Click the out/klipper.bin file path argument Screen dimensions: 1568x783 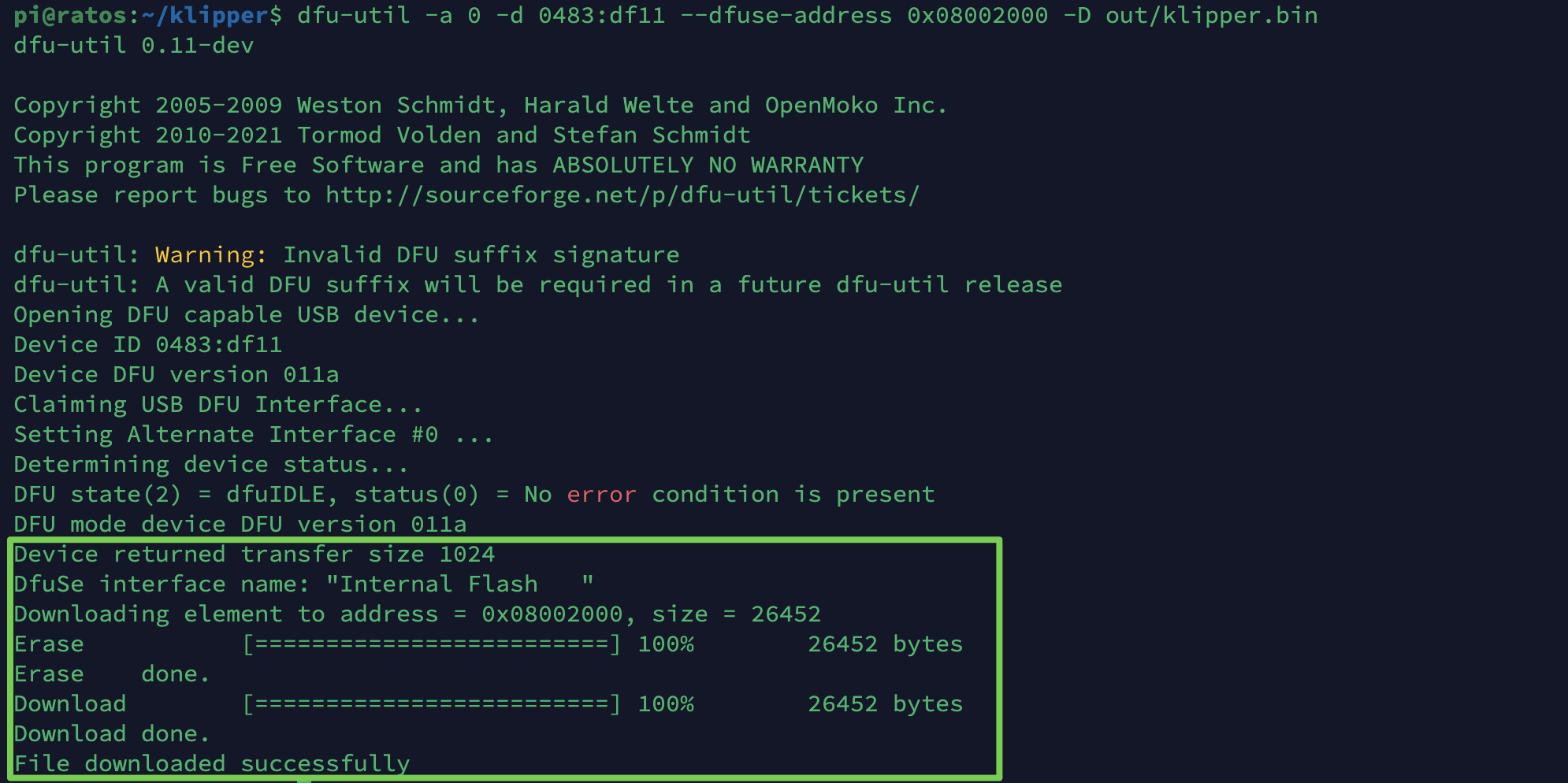[1211, 16]
